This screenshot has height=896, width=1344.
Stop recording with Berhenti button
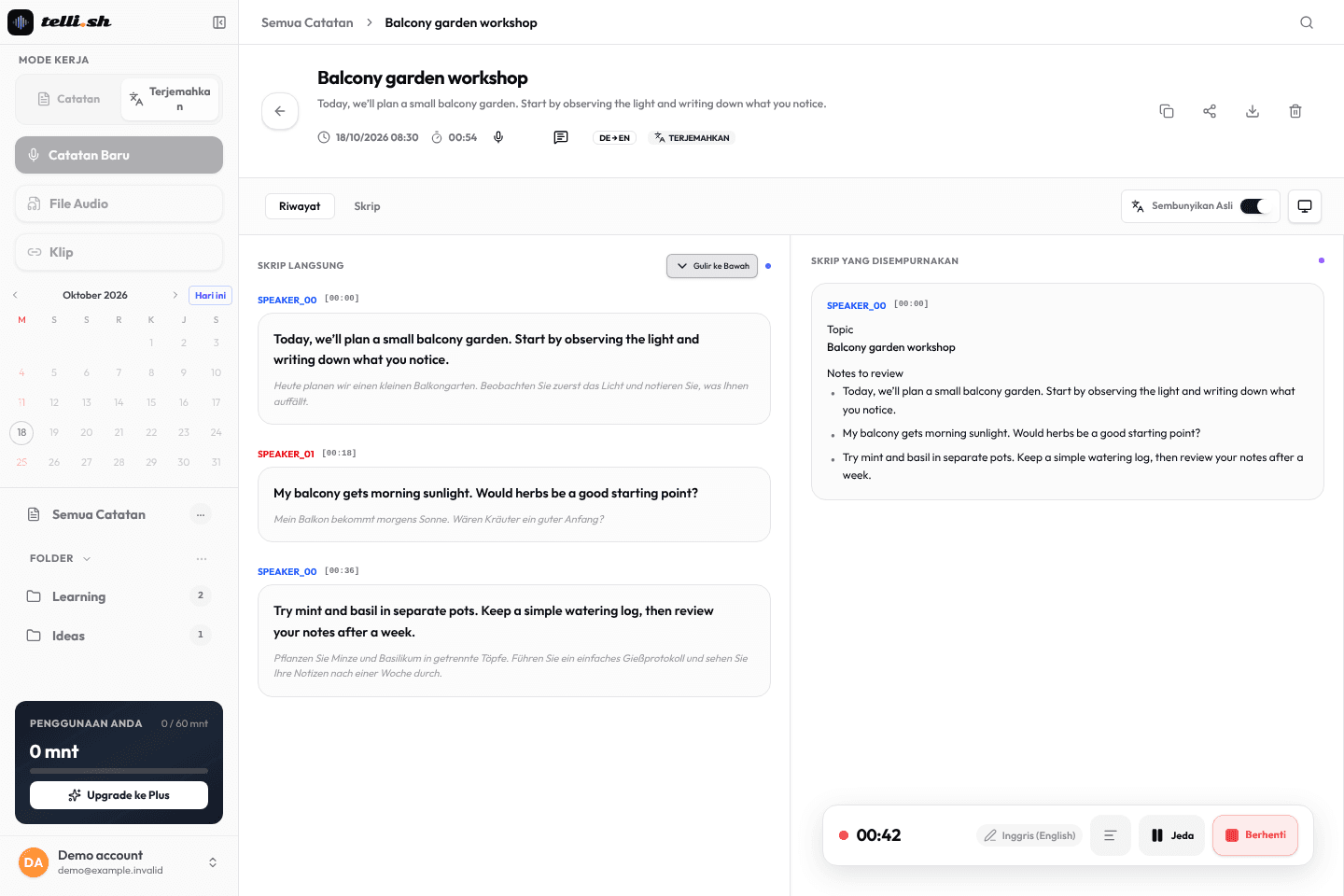tap(1255, 835)
